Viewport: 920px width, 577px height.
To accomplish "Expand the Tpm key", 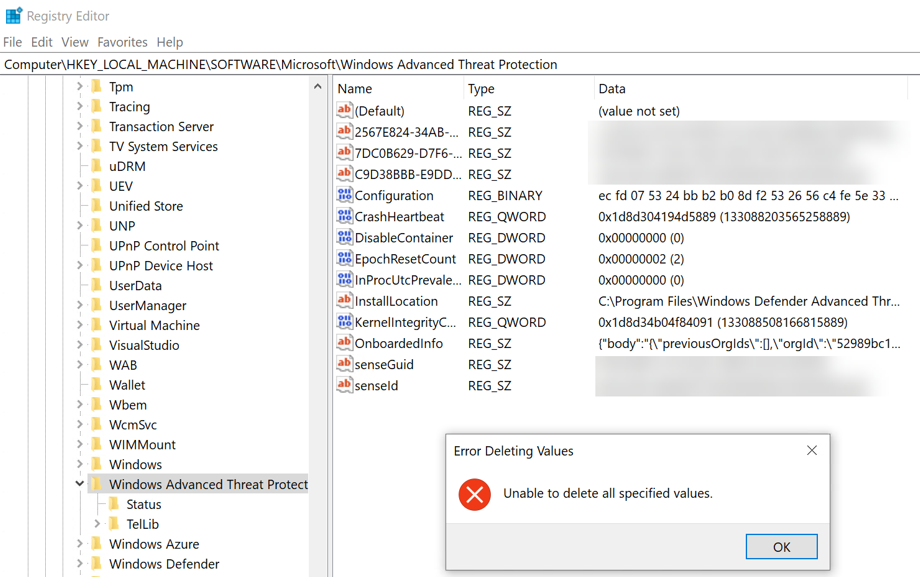I will [x=80, y=87].
